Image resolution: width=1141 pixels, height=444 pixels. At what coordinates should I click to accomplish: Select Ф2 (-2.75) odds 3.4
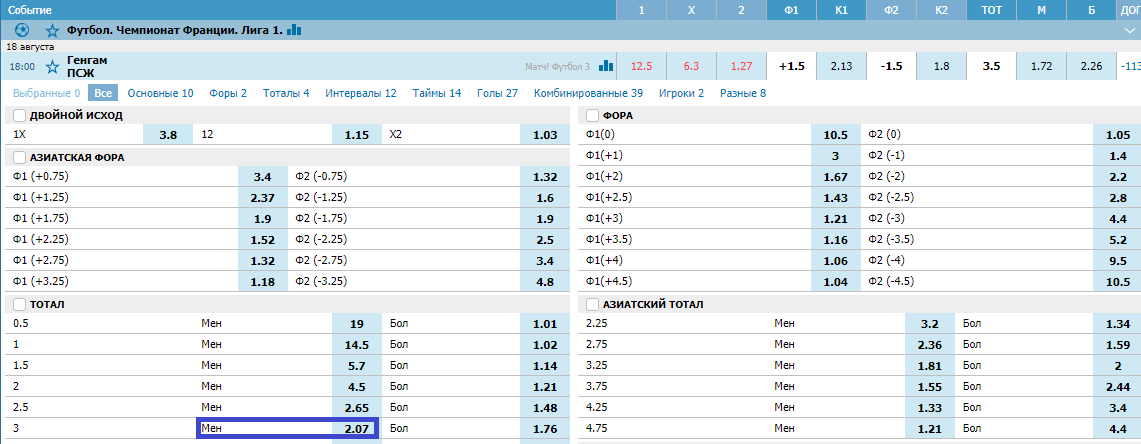click(x=545, y=261)
